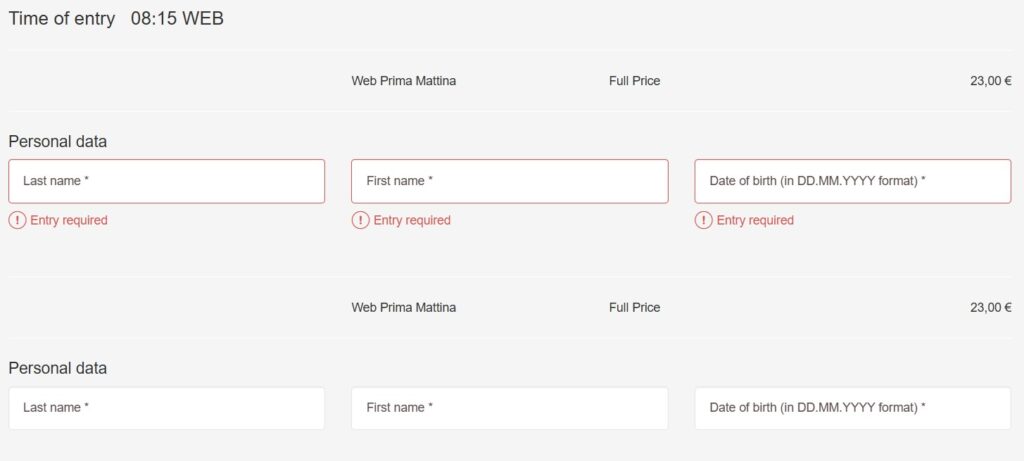The image size is (1024, 461).
Task: Focus the Last name field of the second ticket
Action: [x=167, y=408]
